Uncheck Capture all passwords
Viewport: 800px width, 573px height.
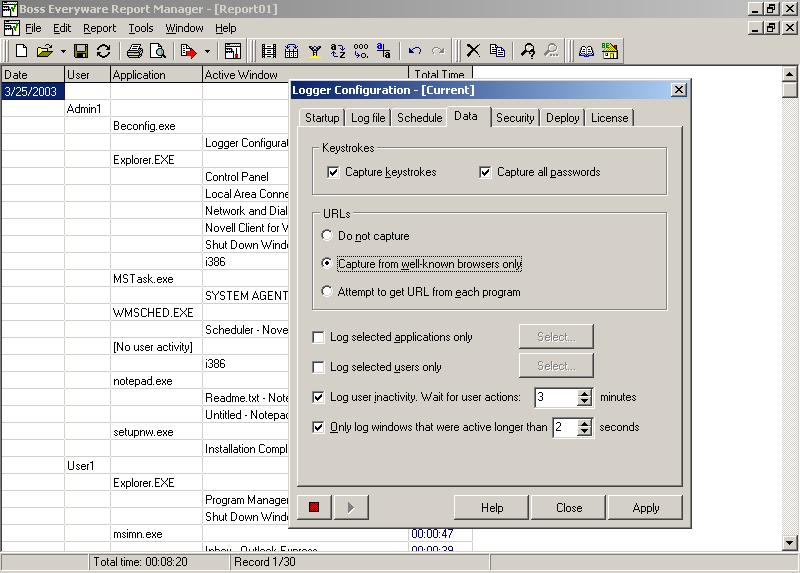click(486, 172)
